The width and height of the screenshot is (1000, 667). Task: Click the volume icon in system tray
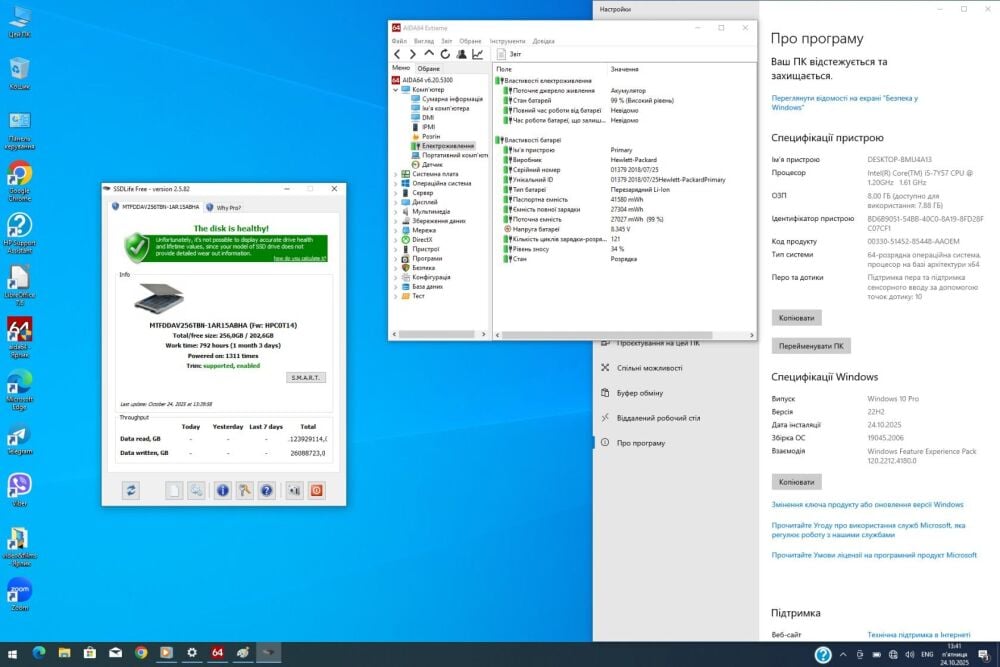909,654
